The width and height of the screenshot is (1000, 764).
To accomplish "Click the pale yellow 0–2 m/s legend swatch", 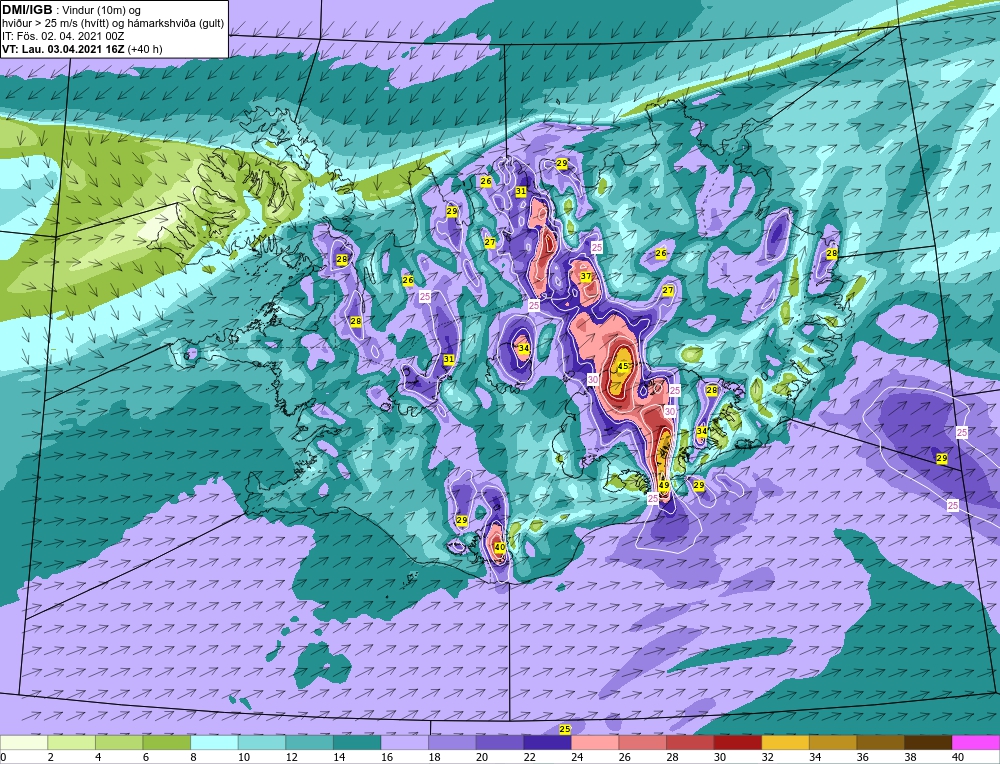I will pyautogui.click(x=24, y=743).
